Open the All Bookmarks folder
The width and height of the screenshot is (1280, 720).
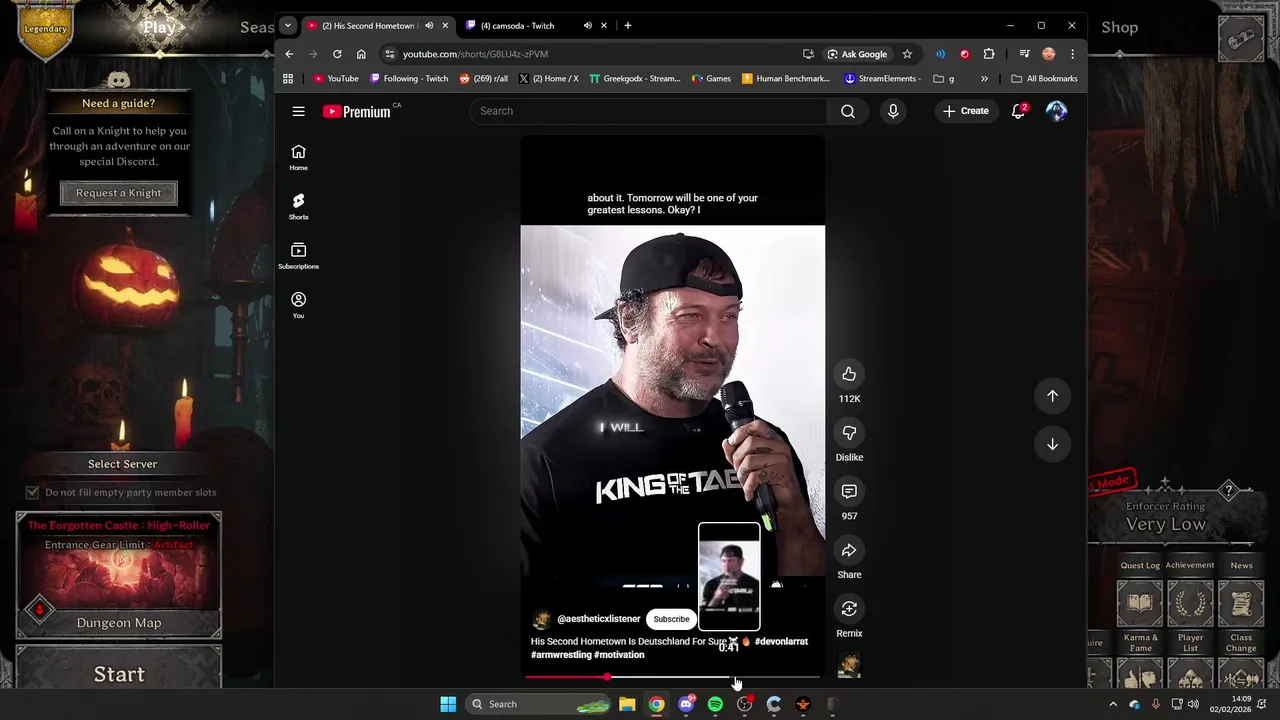(1044, 79)
